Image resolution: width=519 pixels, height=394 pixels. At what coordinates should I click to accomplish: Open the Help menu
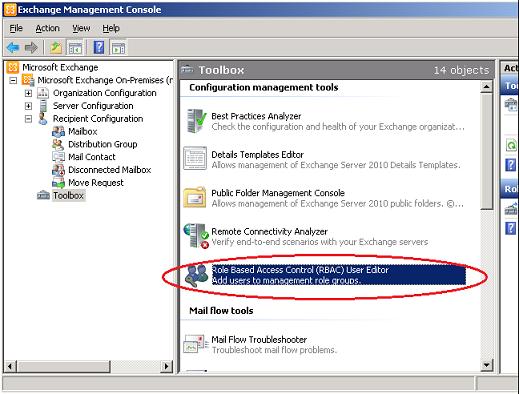[x=111, y=28]
